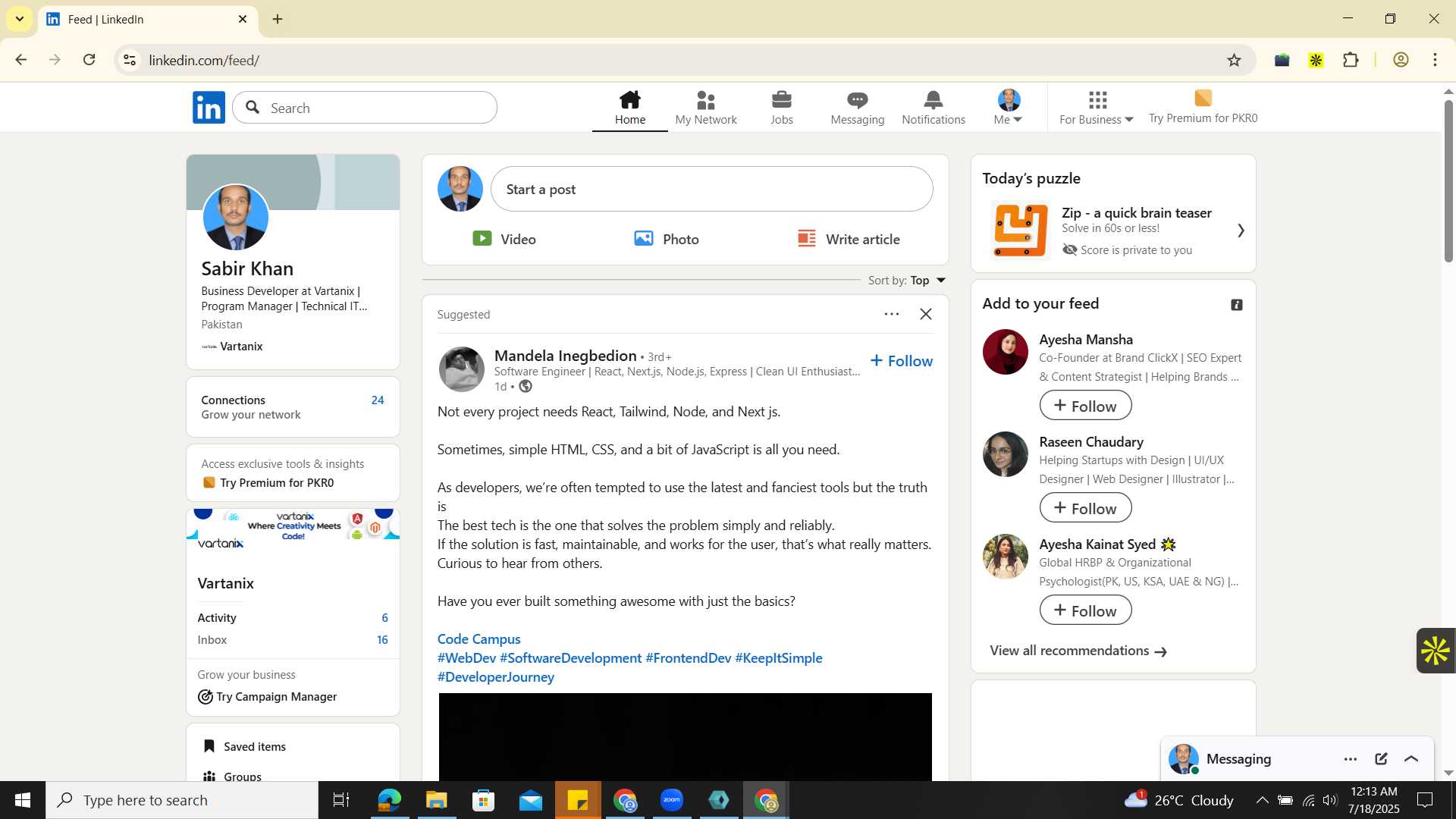Open Sabir Khan profile name
The image size is (1456, 819).
click(247, 268)
